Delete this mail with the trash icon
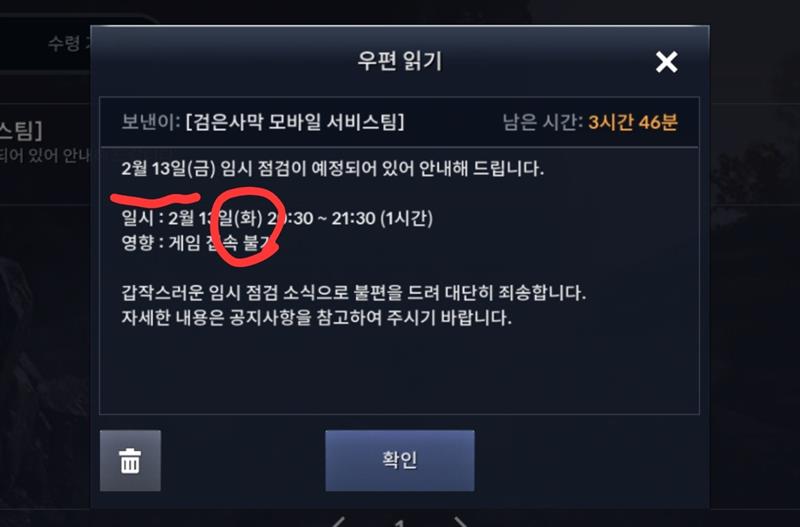The width and height of the screenshot is (800, 527). (x=130, y=461)
